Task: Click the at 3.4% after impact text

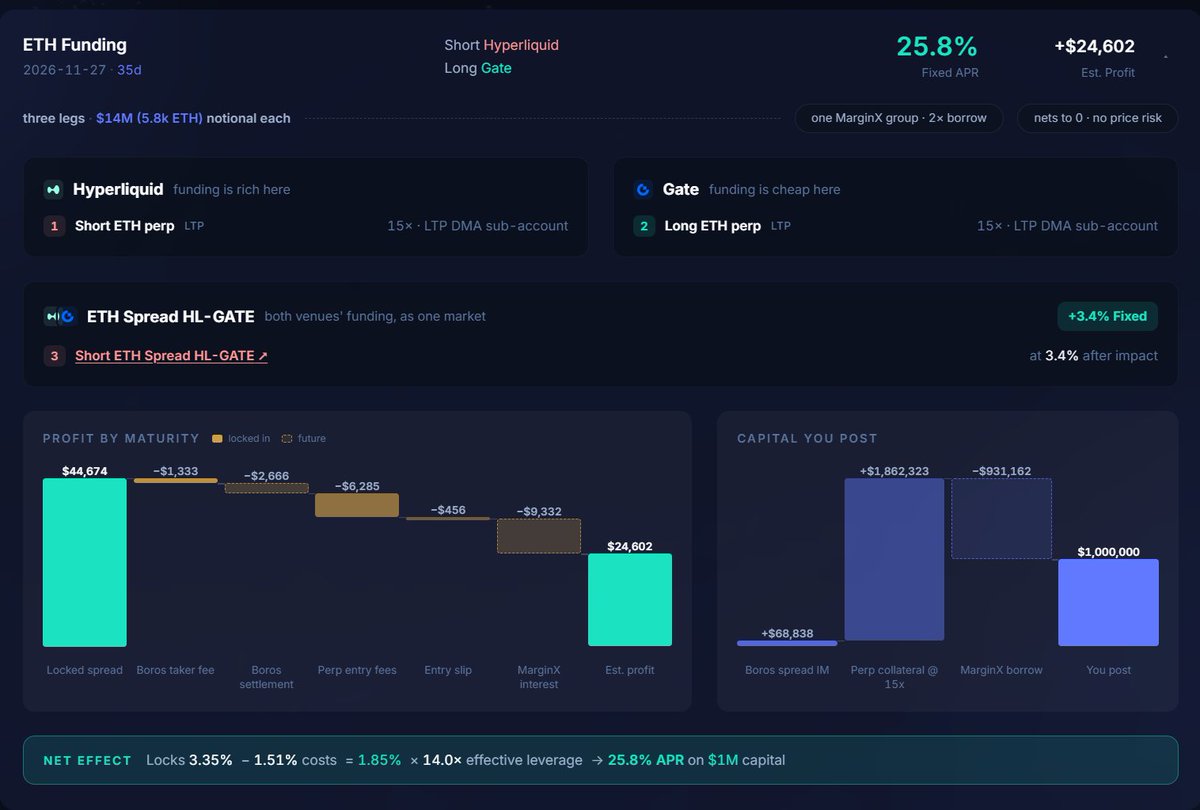Action: tap(1094, 355)
